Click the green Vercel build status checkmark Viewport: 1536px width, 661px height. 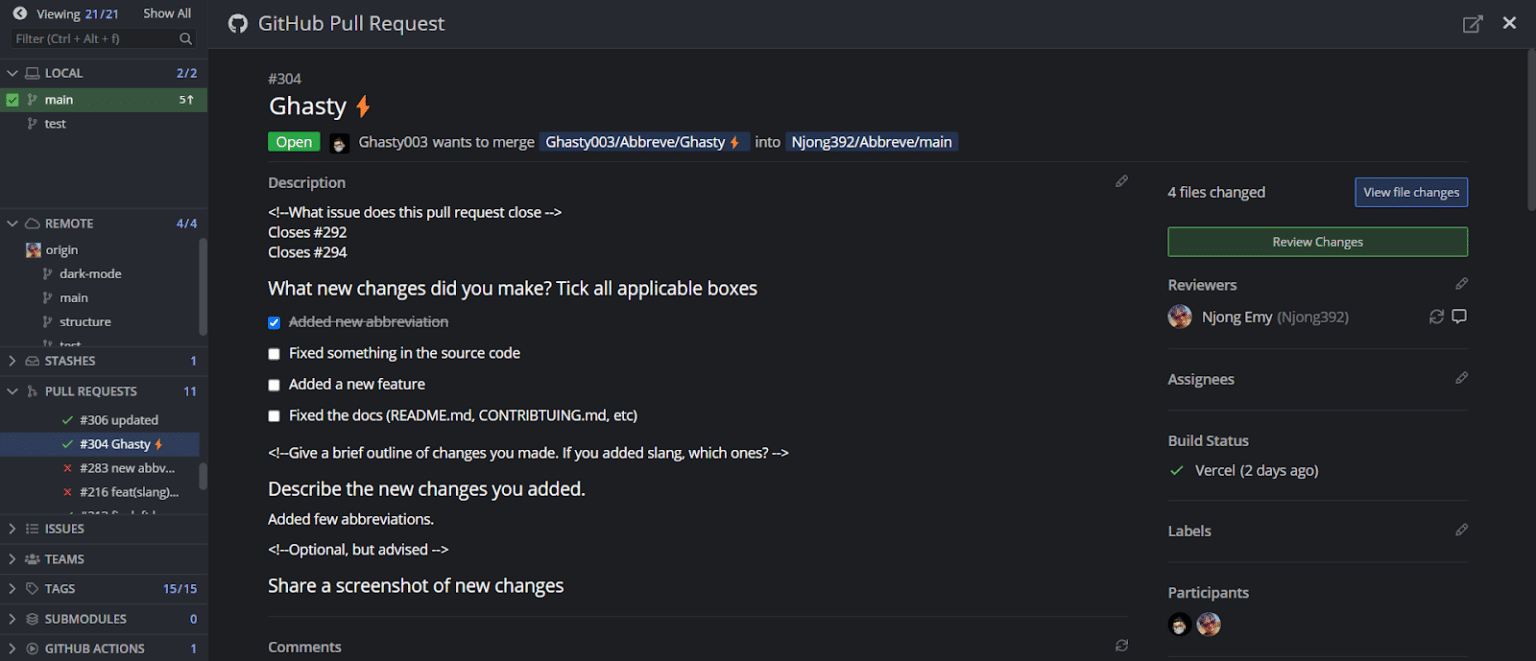1176,470
